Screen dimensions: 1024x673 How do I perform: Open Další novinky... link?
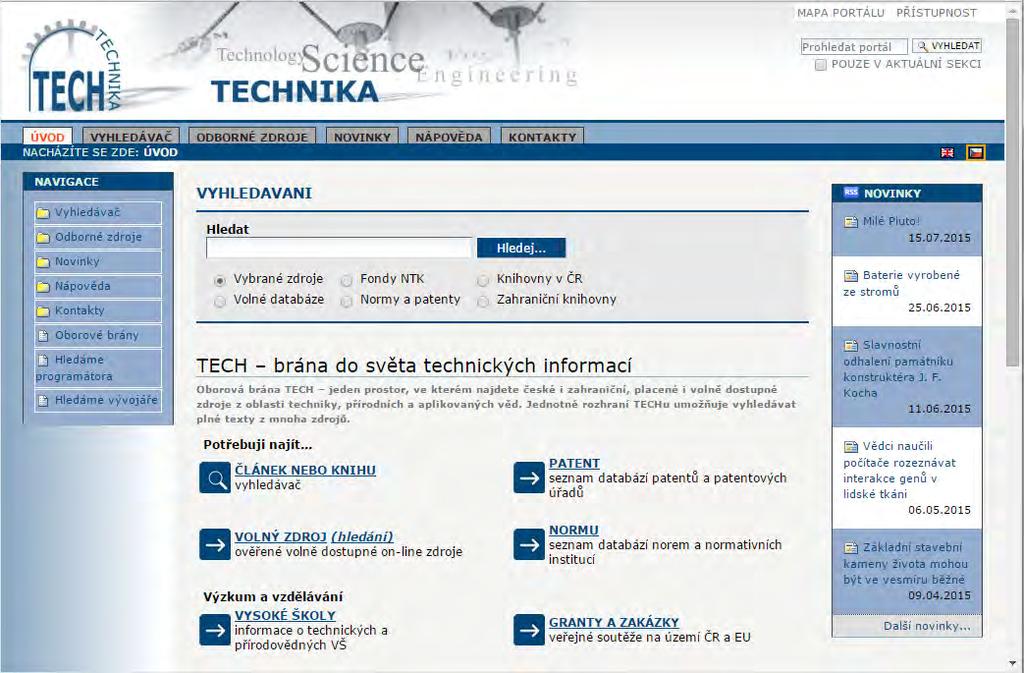(x=927, y=626)
